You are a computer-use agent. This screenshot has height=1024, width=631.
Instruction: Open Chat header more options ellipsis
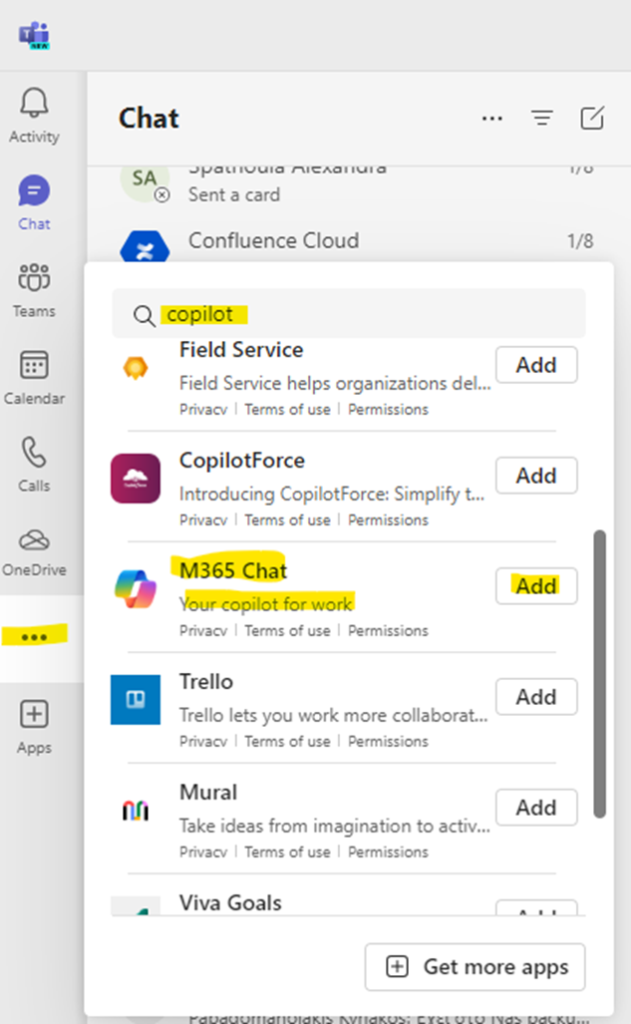[492, 118]
